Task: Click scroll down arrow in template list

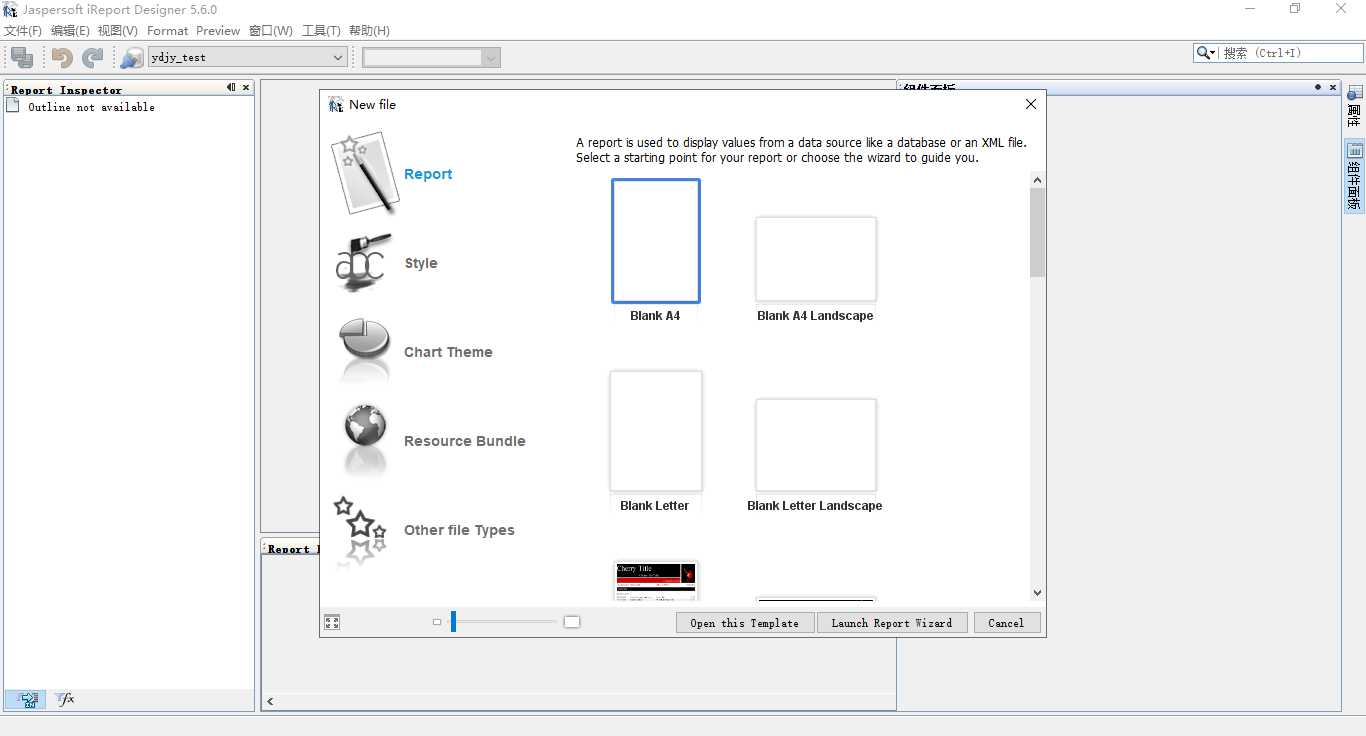Action: (1037, 593)
